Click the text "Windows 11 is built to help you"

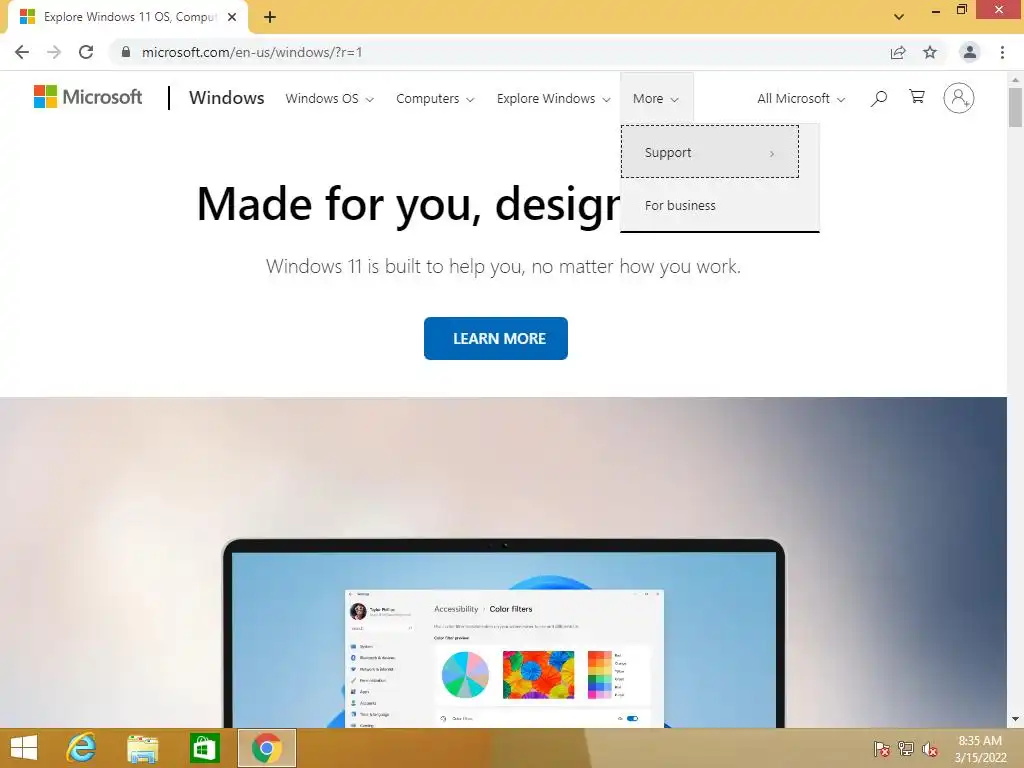[395, 266]
